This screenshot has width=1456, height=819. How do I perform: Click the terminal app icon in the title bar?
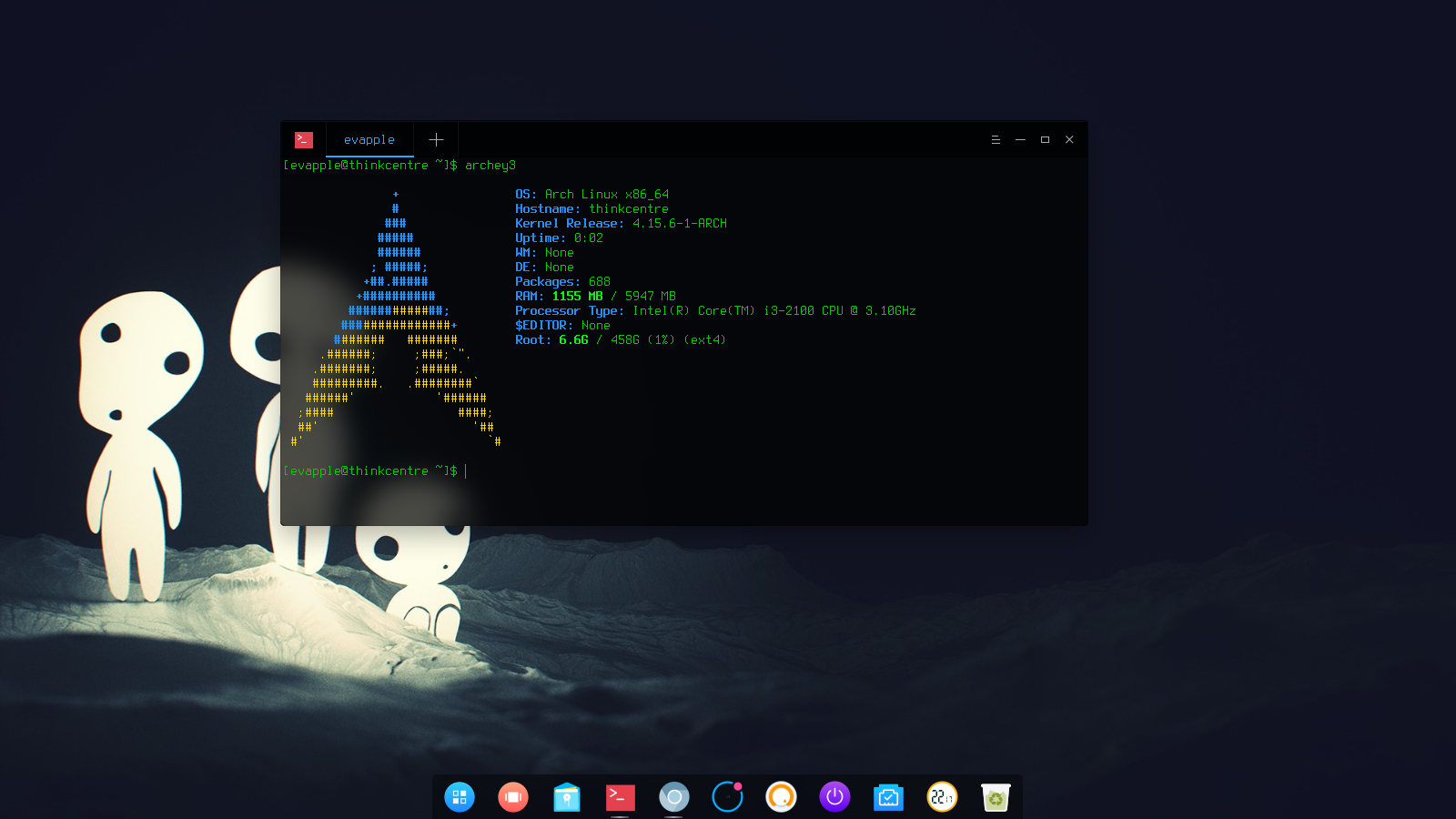point(304,140)
